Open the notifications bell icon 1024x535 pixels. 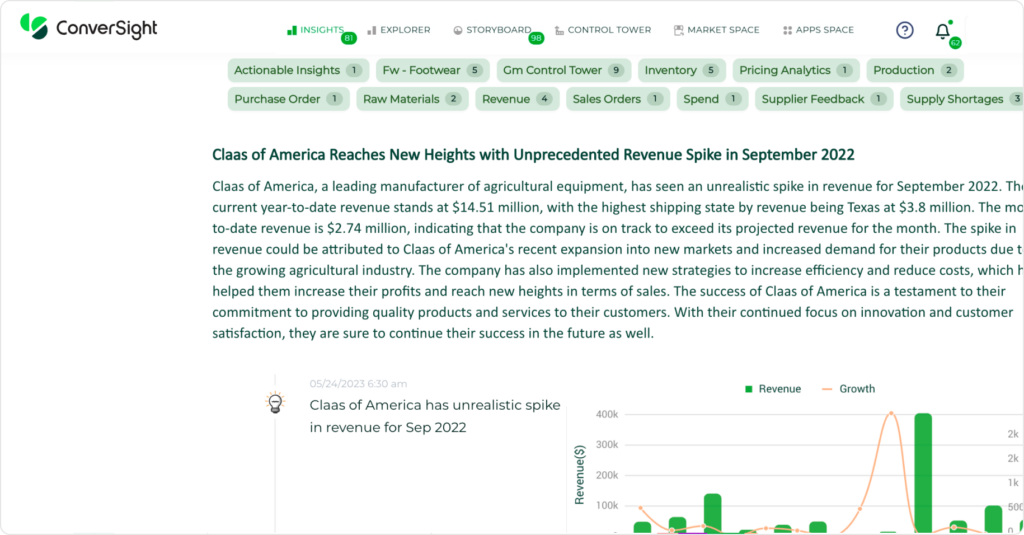tap(942, 31)
